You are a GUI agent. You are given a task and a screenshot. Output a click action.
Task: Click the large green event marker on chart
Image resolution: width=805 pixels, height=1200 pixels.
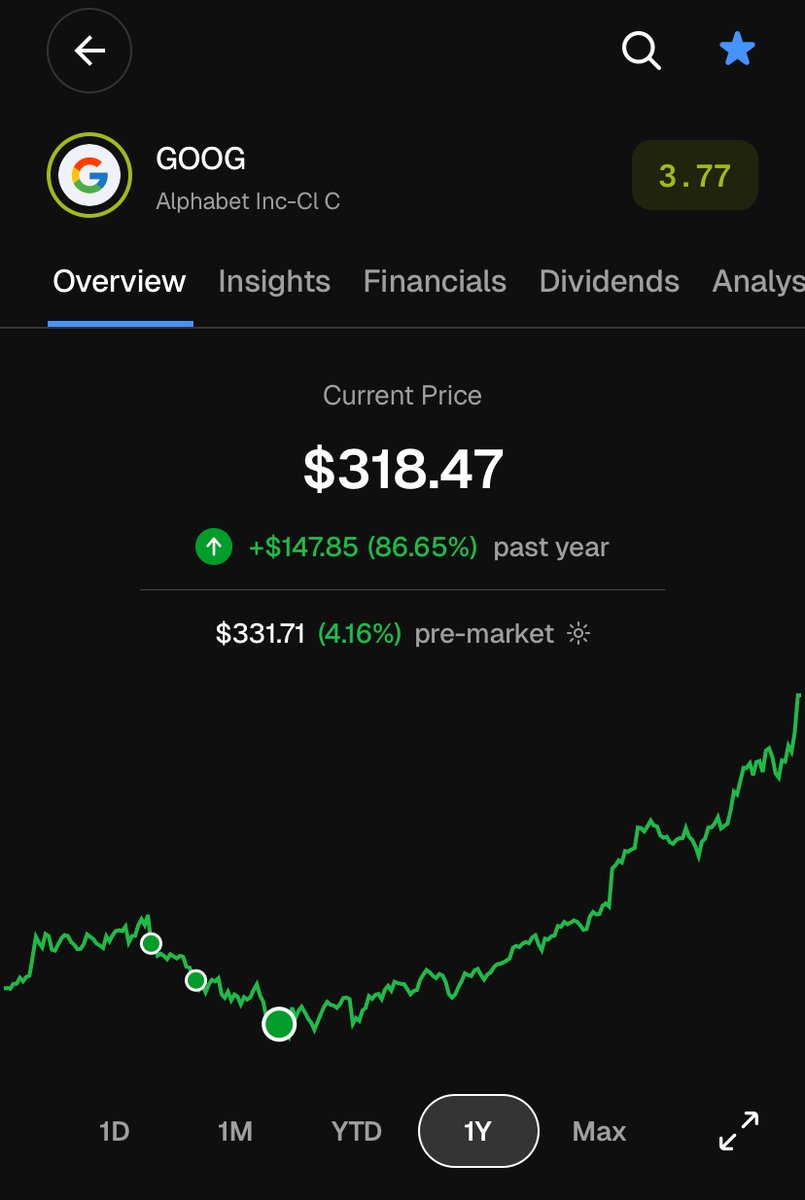coord(278,1022)
